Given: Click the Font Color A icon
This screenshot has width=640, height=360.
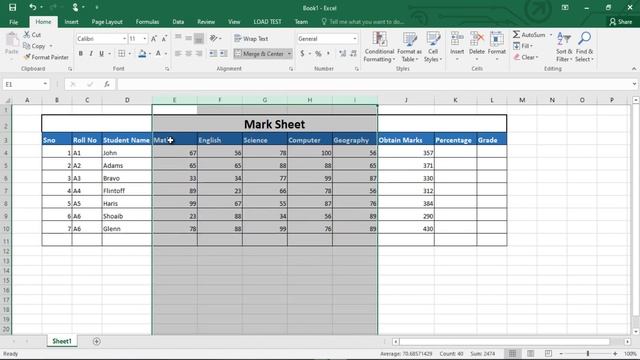Looking at the screenshot, I should pyautogui.click(x=158, y=53).
